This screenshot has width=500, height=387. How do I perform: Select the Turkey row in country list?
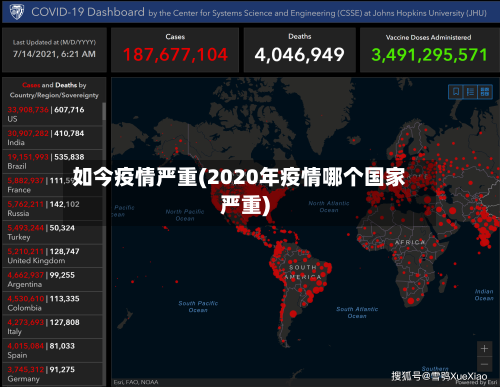coord(52,232)
